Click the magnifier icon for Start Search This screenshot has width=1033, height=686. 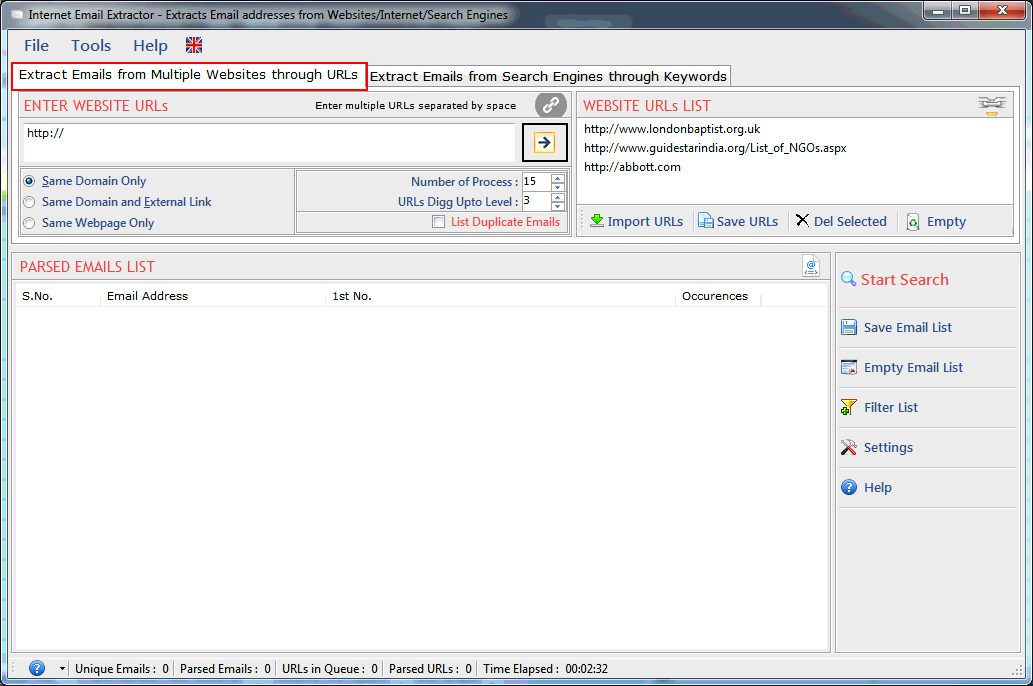[849, 279]
